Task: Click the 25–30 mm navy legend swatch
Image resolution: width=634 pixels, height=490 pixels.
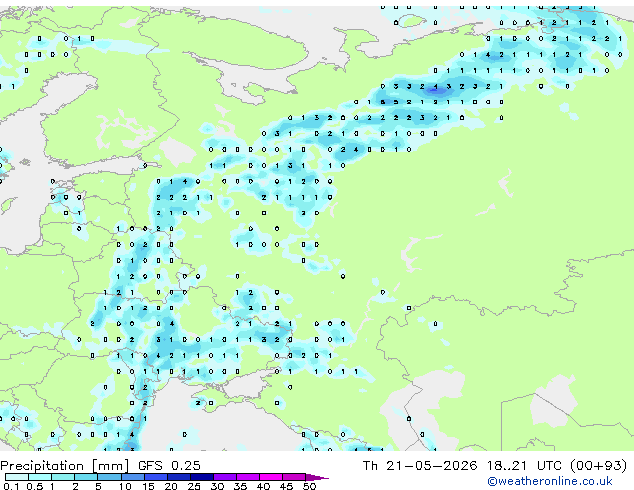Action: pyautogui.click(x=201, y=477)
